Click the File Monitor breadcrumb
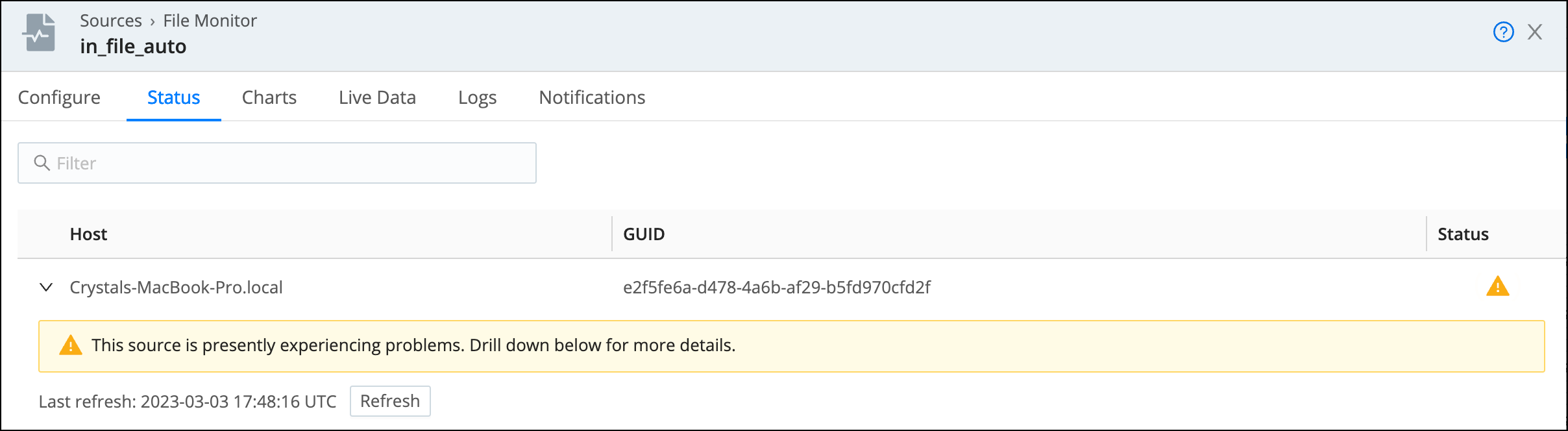This screenshot has height=431, width=1568. [x=210, y=21]
